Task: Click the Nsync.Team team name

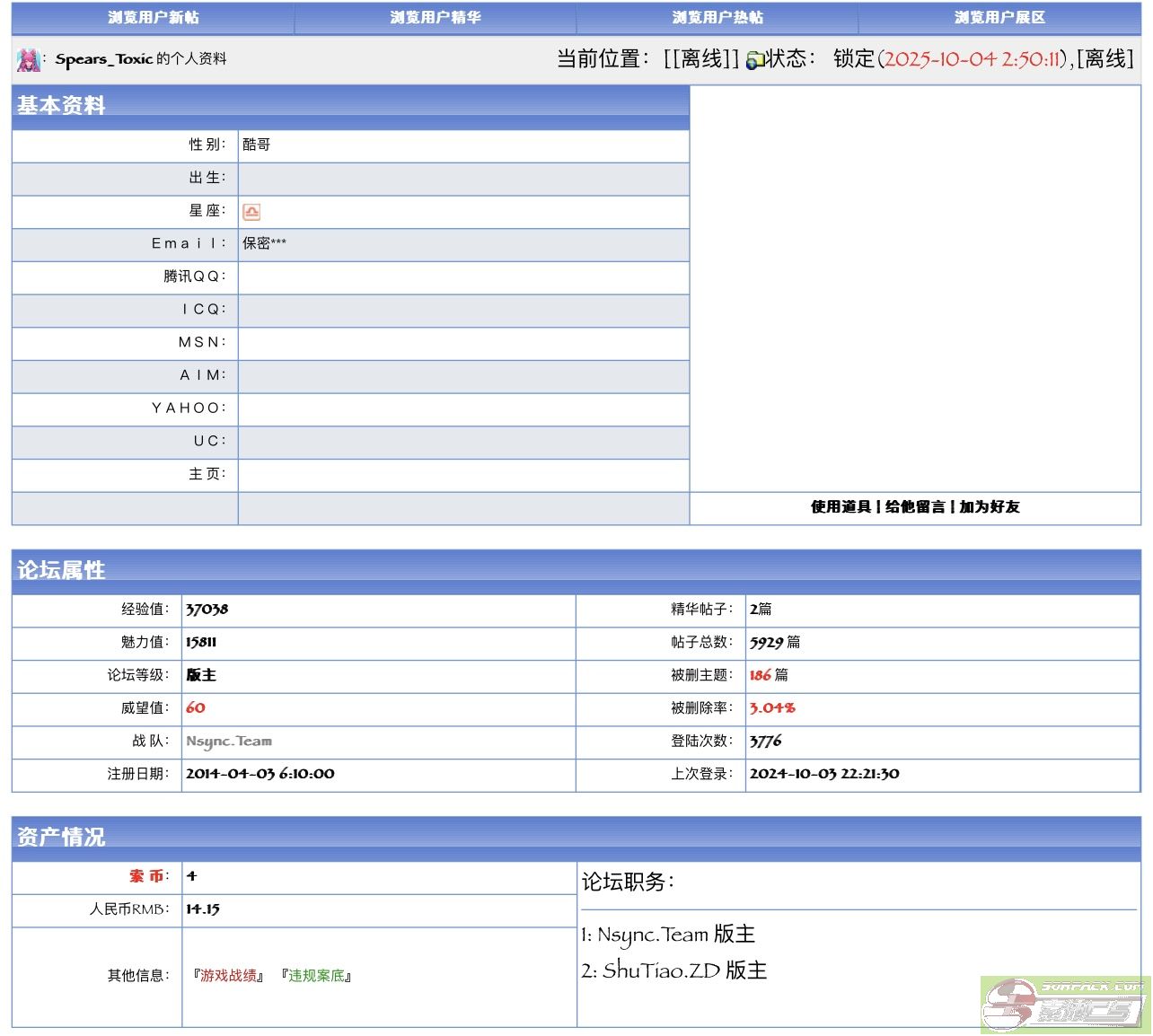Action: click(x=229, y=742)
